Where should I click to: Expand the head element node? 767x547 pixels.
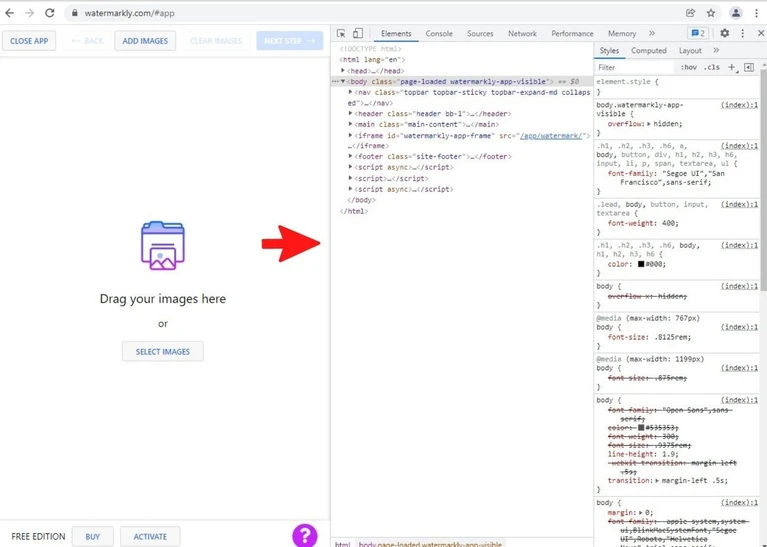coord(343,70)
